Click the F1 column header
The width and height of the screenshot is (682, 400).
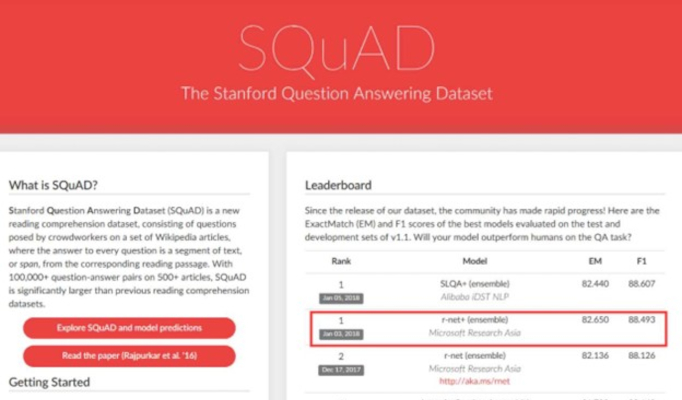pos(641,260)
